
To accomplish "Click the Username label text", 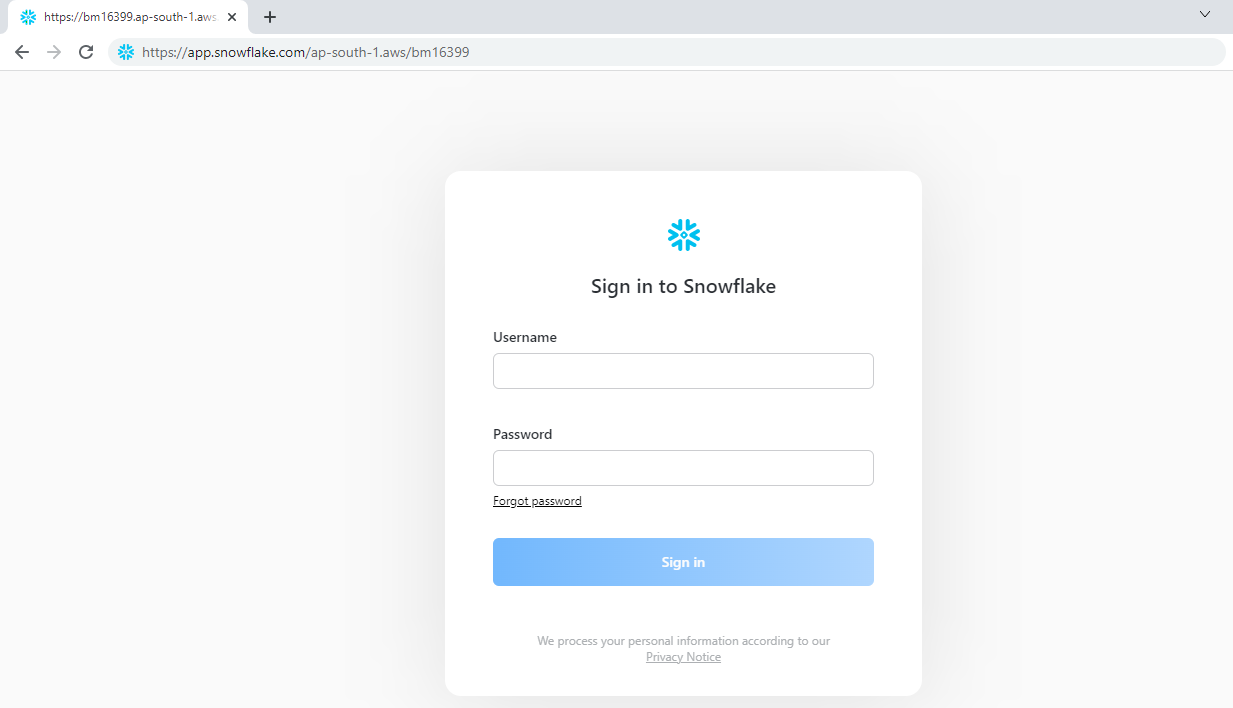I will pos(525,337).
